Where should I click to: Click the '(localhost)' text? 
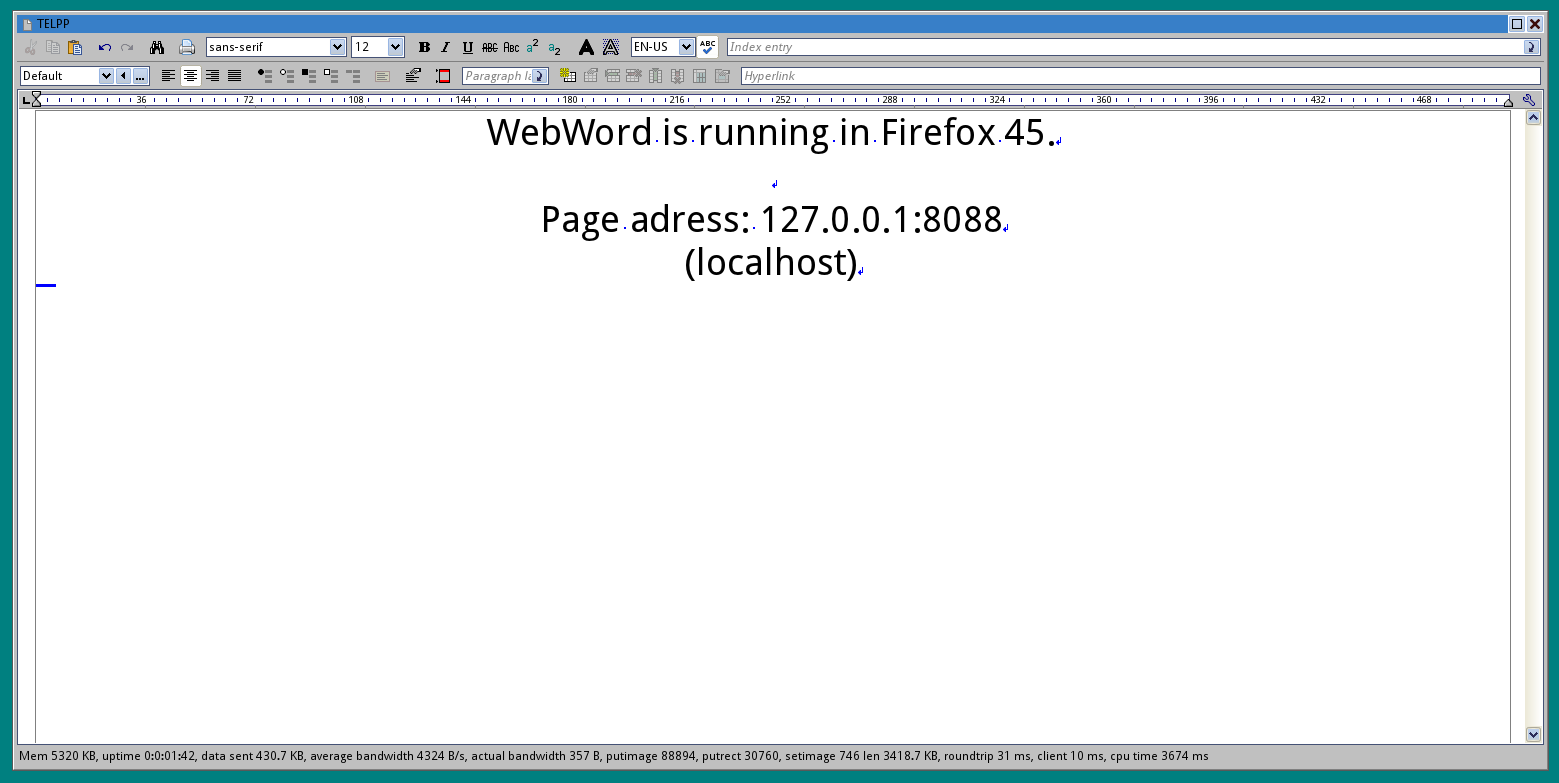[x=771, y=262]
